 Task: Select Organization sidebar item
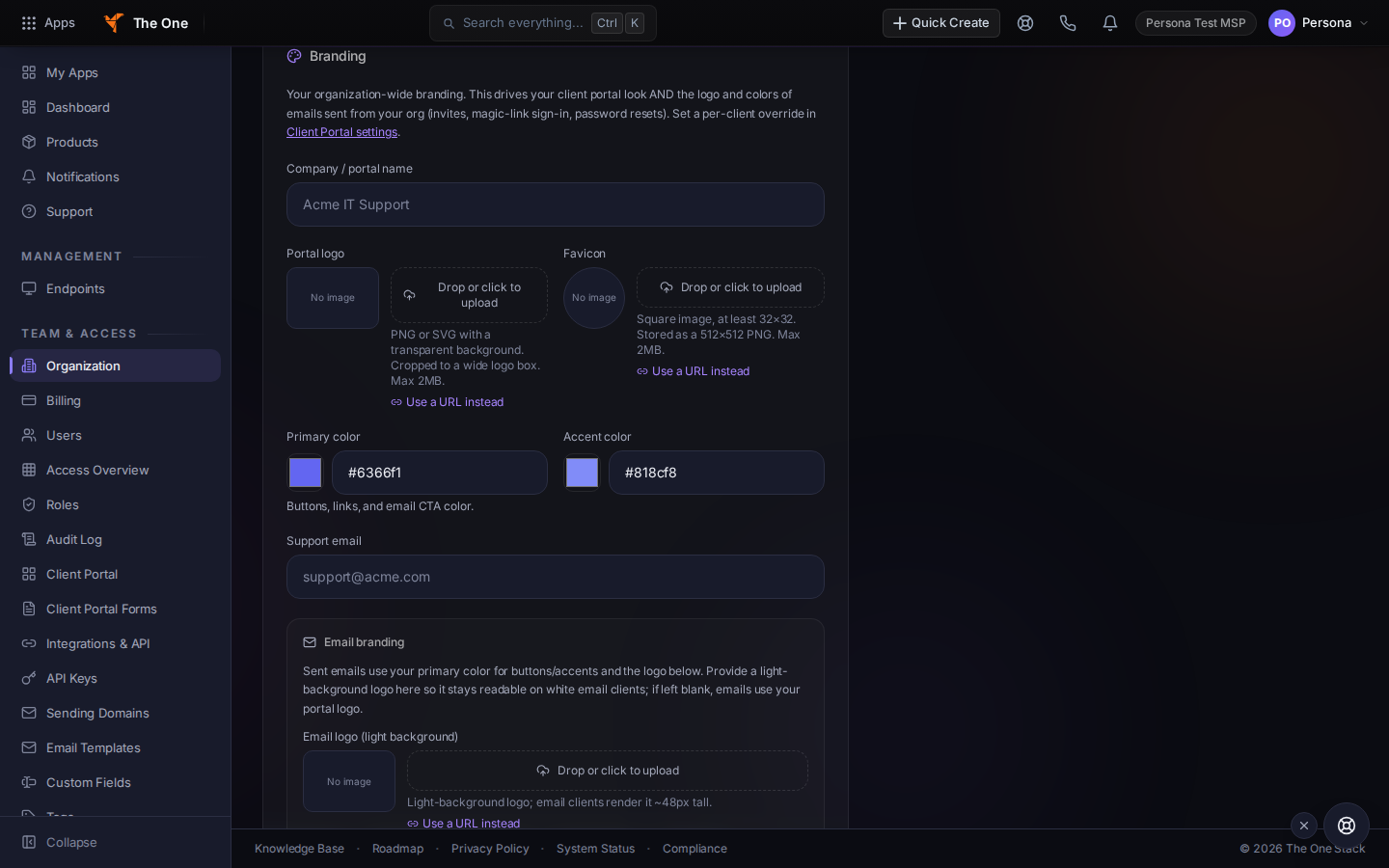coord(116,366)
